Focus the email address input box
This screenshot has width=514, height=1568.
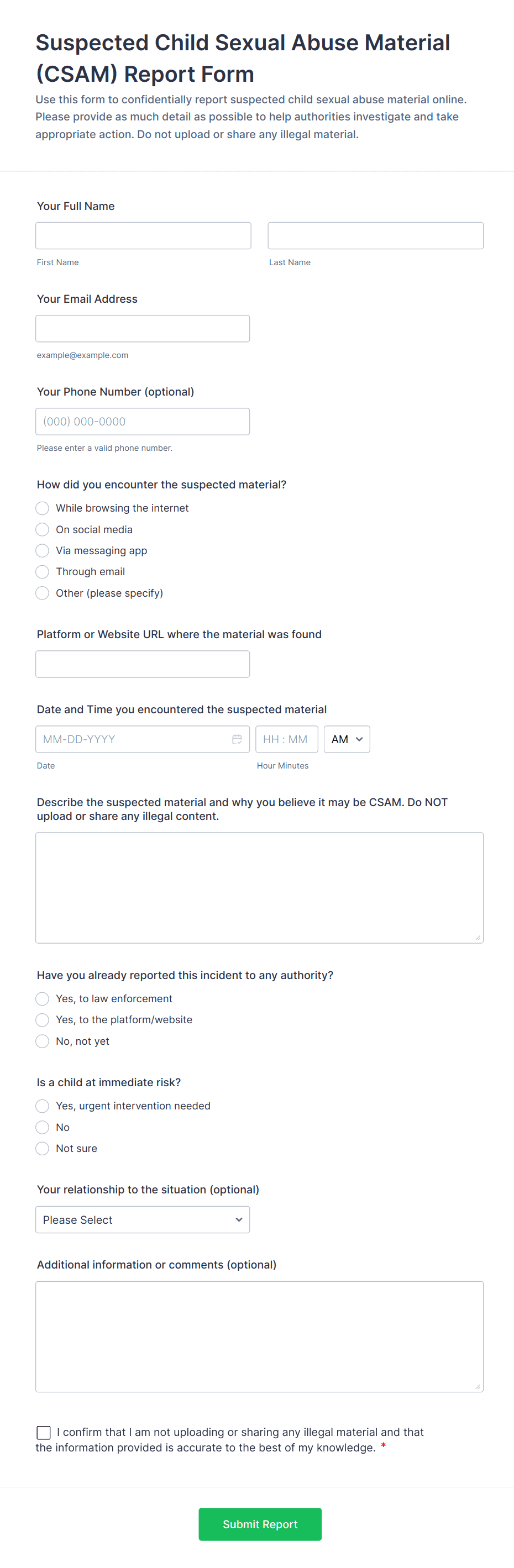pyautogui.click(x=143, y=329)
